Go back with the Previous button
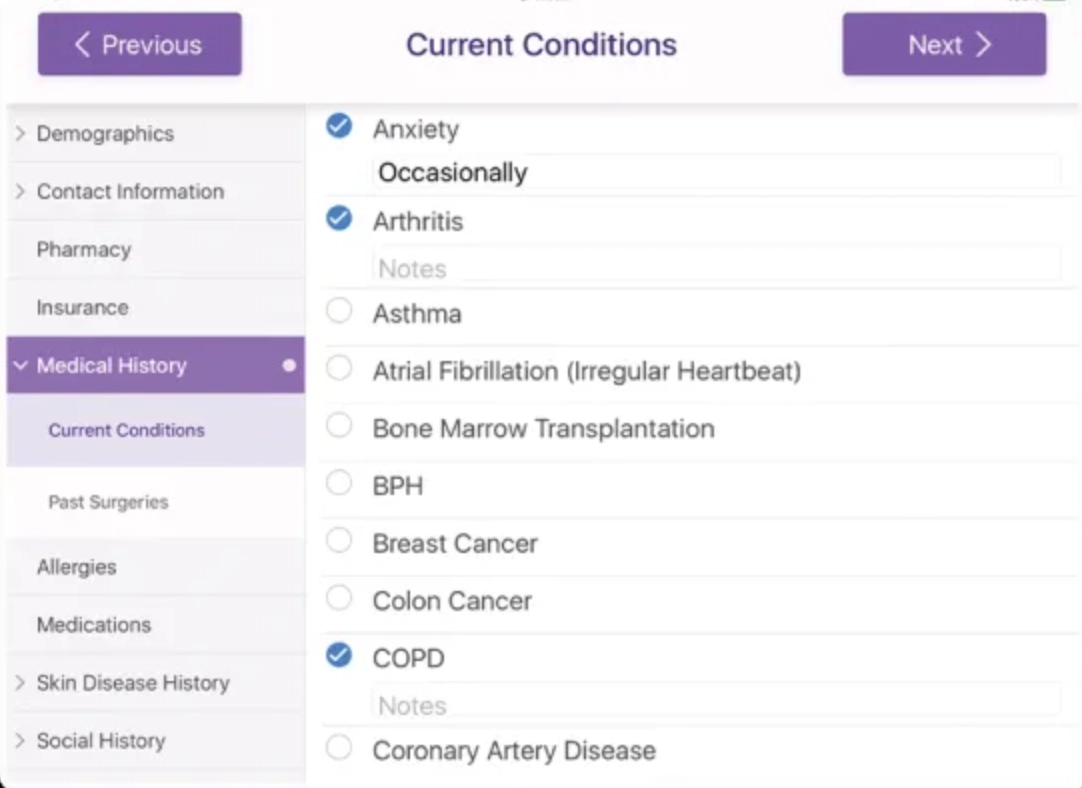The width and height of the screenshot is (1082, 788). click(x=139, y=44)
